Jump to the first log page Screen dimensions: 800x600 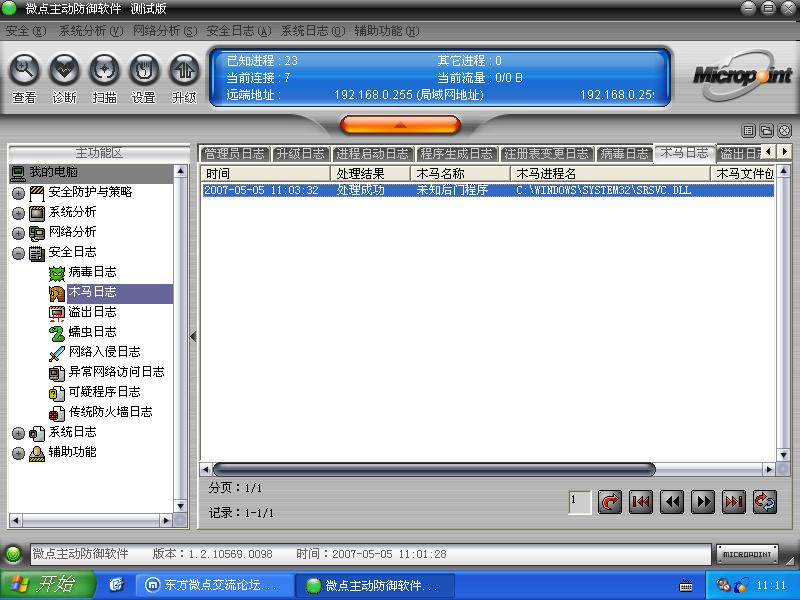[x=640, y=502]
